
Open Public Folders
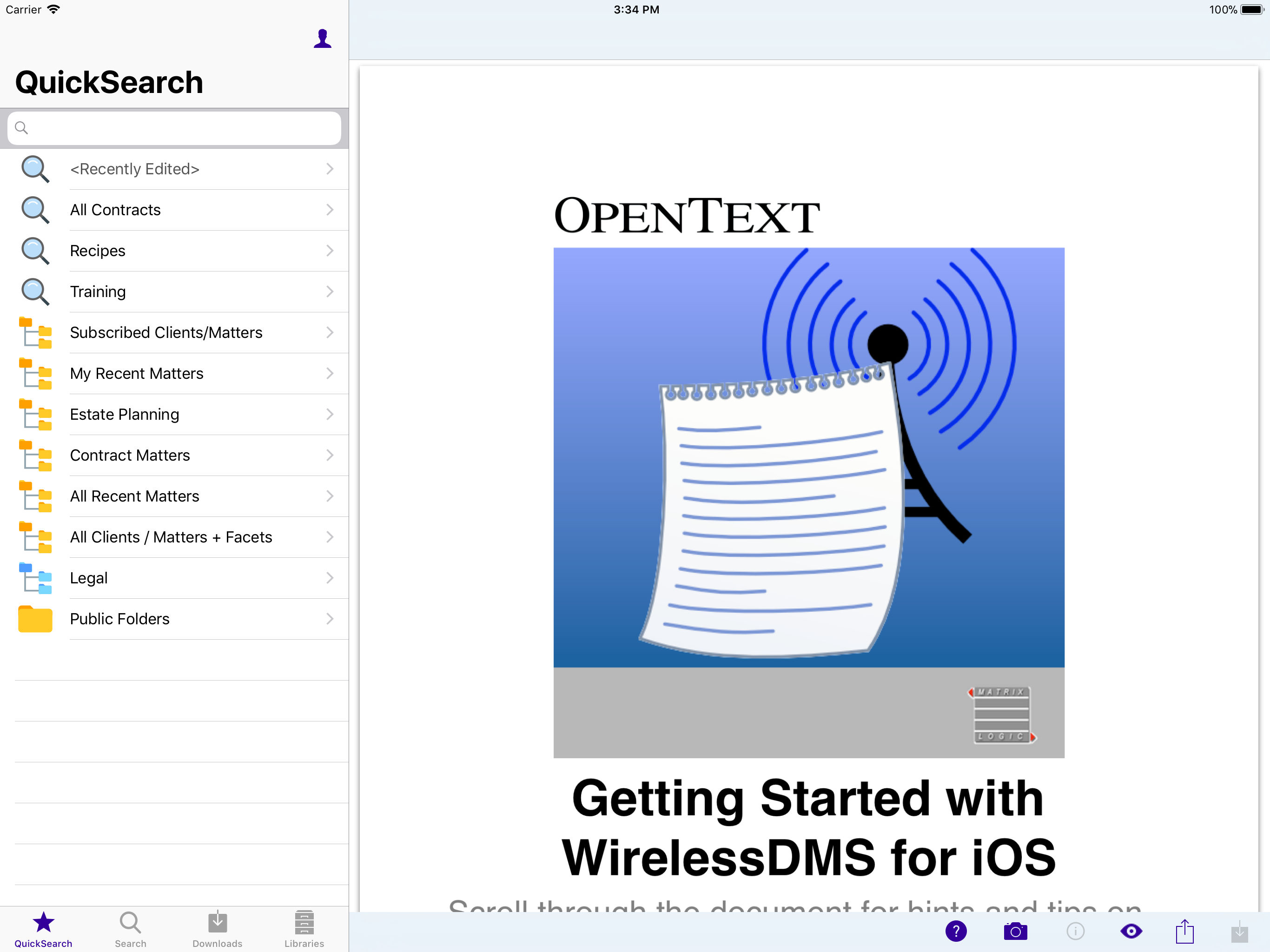coord(174,618)
